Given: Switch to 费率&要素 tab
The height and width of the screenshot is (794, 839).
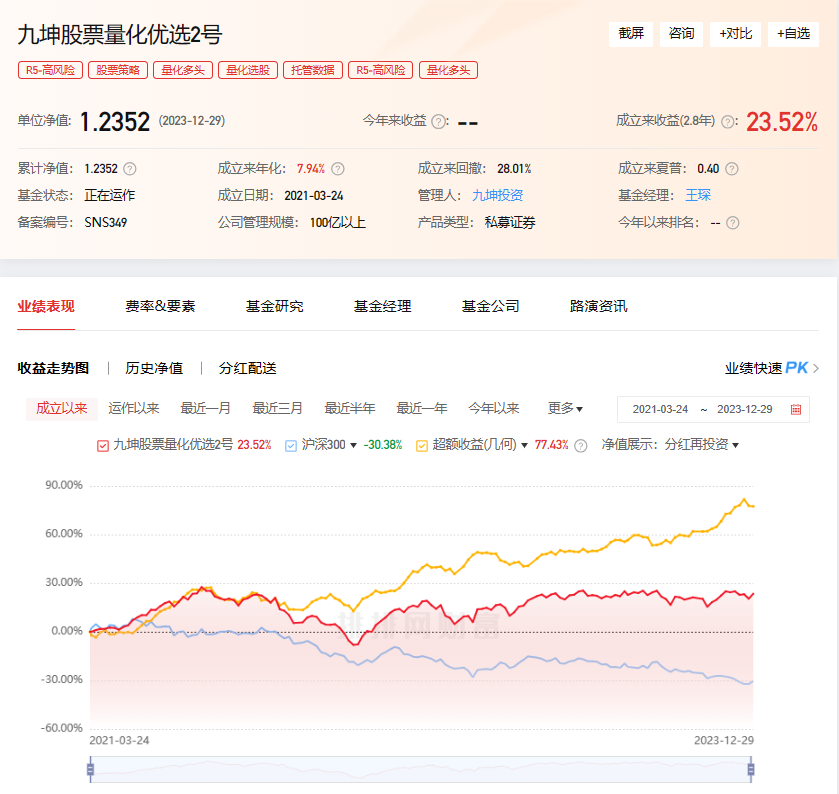Looking at the screenshot, I should 160,307.
